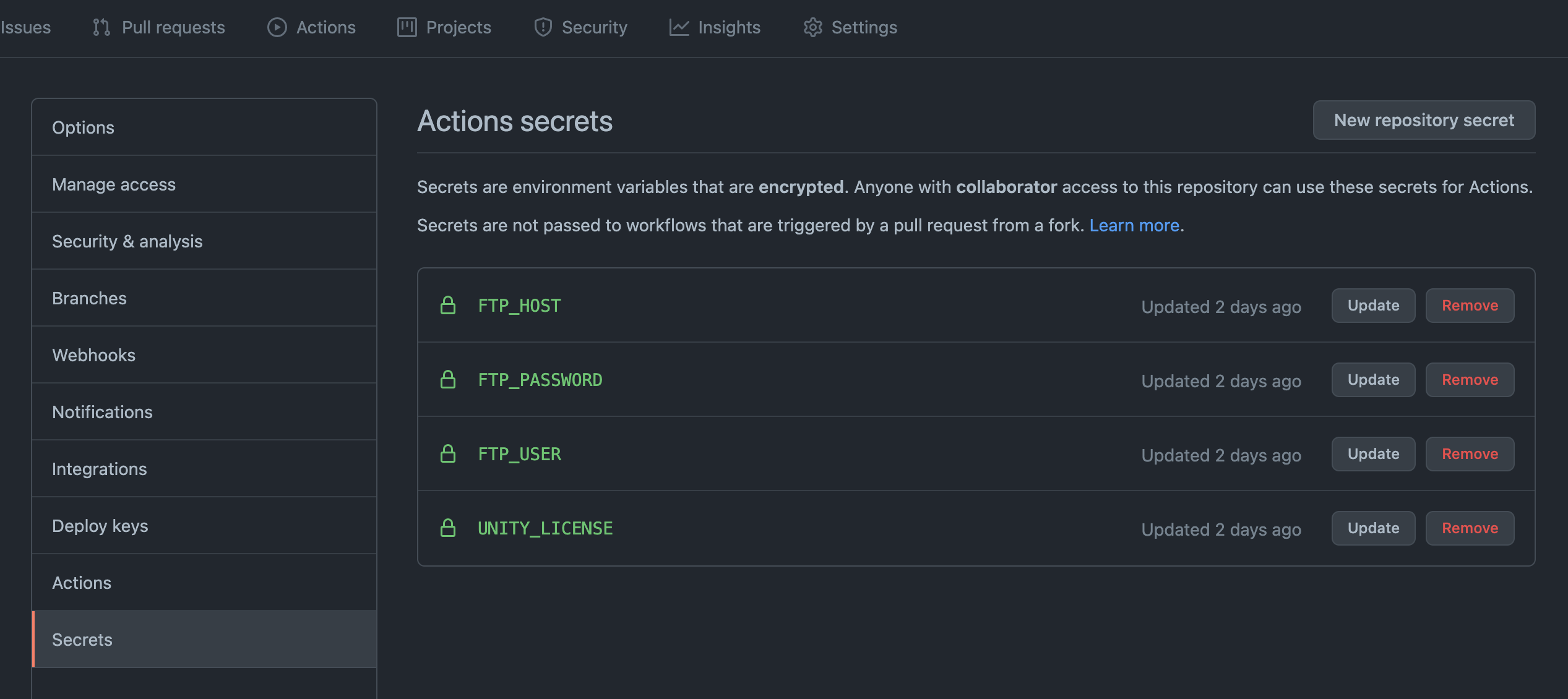The width and height of the screenshot is (1568, 699).
Task: Click the lock icon beside UNITY_LICENSE
Action: (x=448, y=528)
